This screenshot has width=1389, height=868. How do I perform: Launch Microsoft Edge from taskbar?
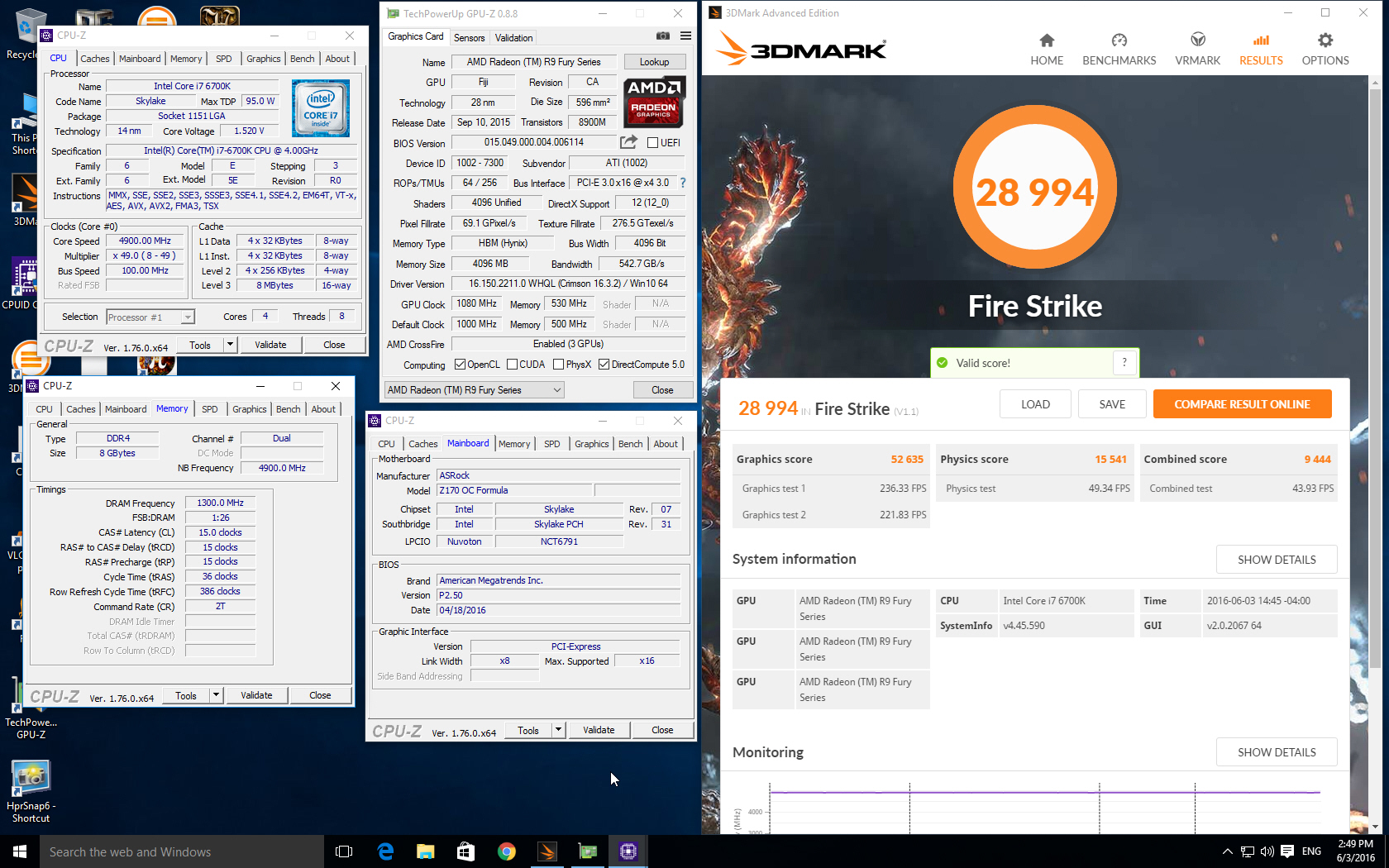tap(385, 851)
